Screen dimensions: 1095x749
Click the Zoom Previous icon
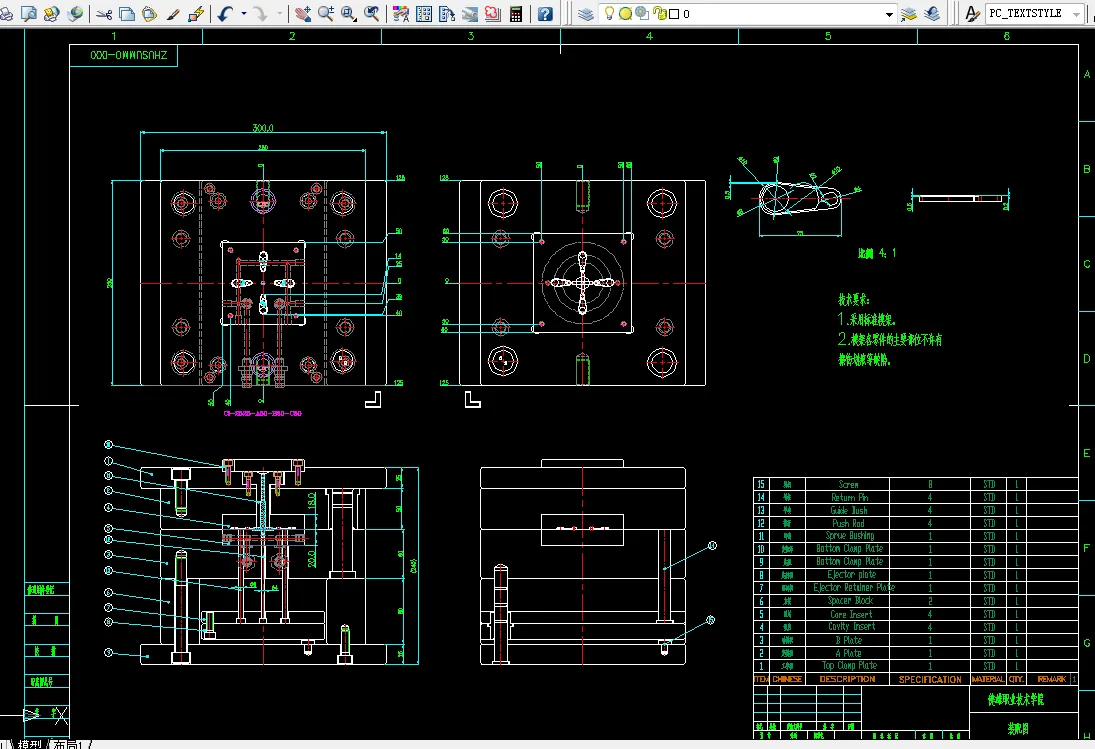click(x=372, y=13)
